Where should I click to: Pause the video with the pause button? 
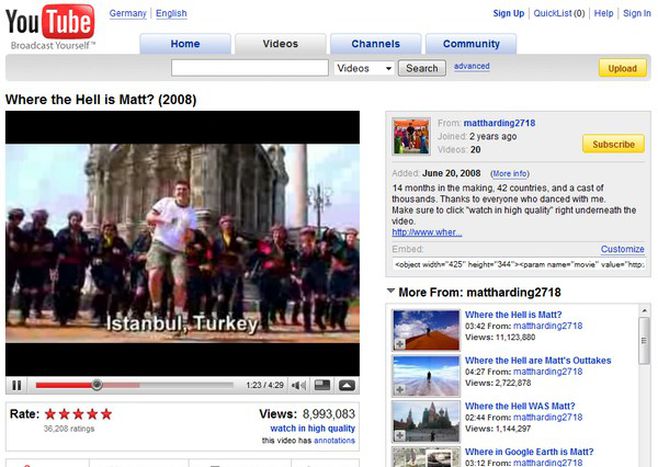17,385
